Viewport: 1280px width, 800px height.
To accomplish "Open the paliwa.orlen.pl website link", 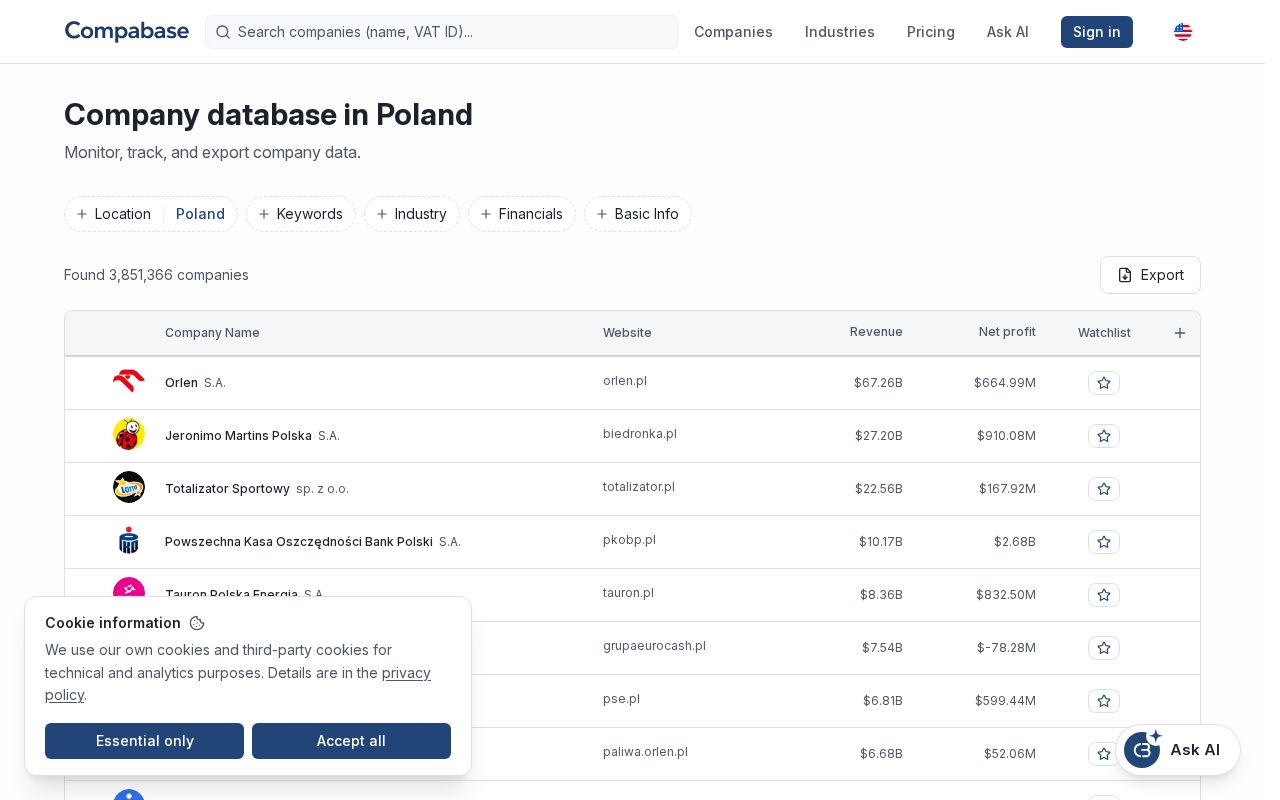I will pos(645,752).
